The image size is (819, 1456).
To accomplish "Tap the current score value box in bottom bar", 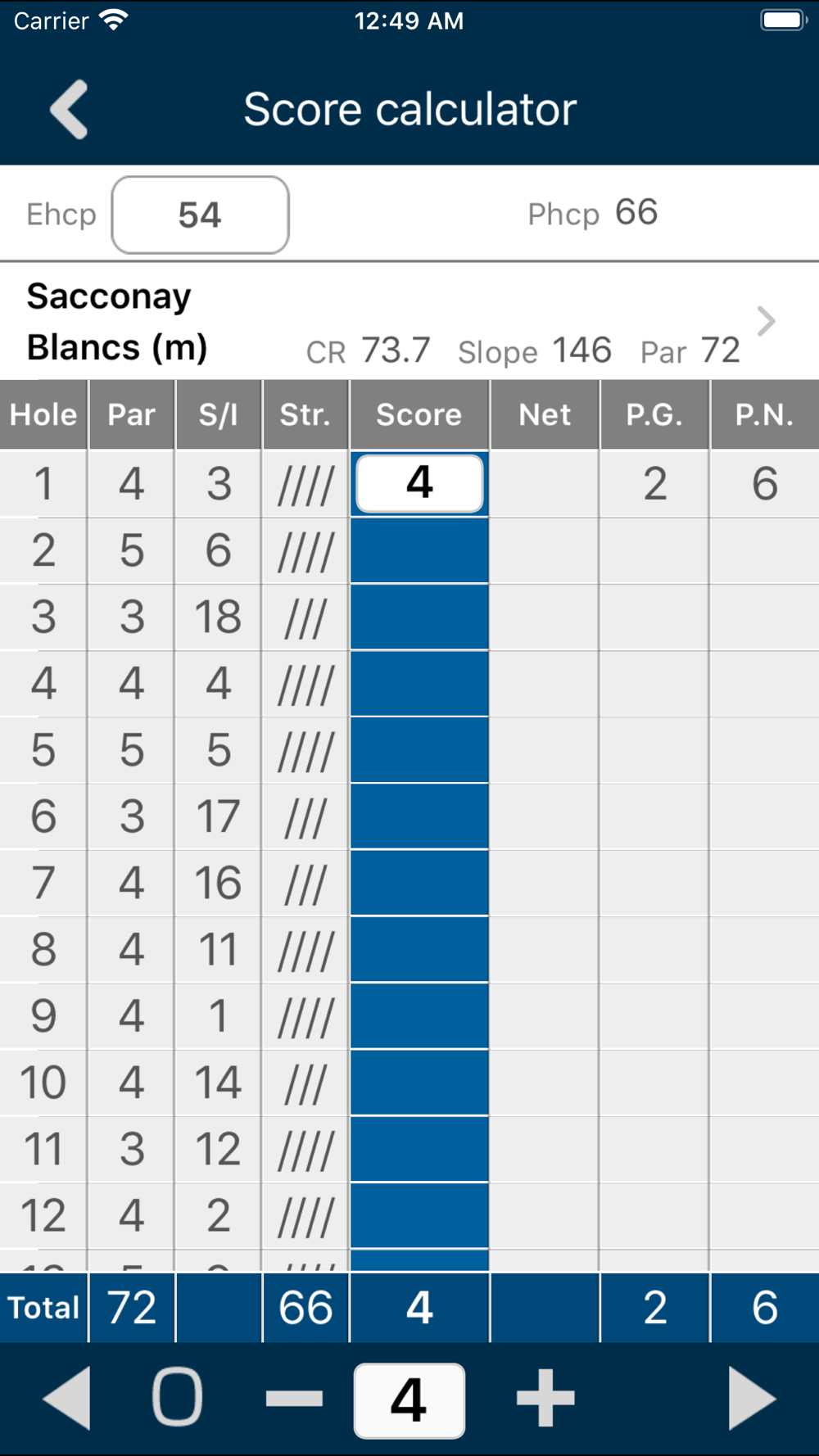I will click(x=409, y=1400).
